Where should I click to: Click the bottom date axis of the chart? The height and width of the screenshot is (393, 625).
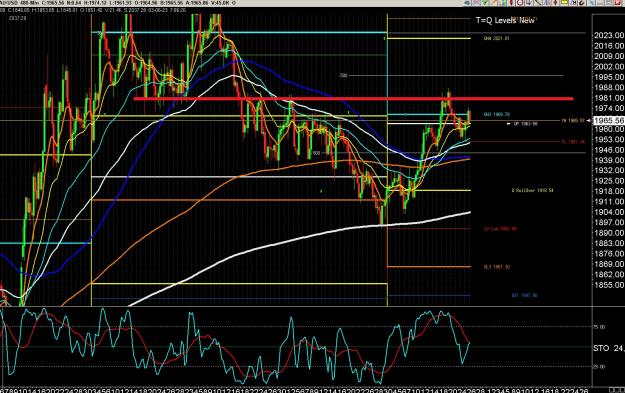pos(295,390)
